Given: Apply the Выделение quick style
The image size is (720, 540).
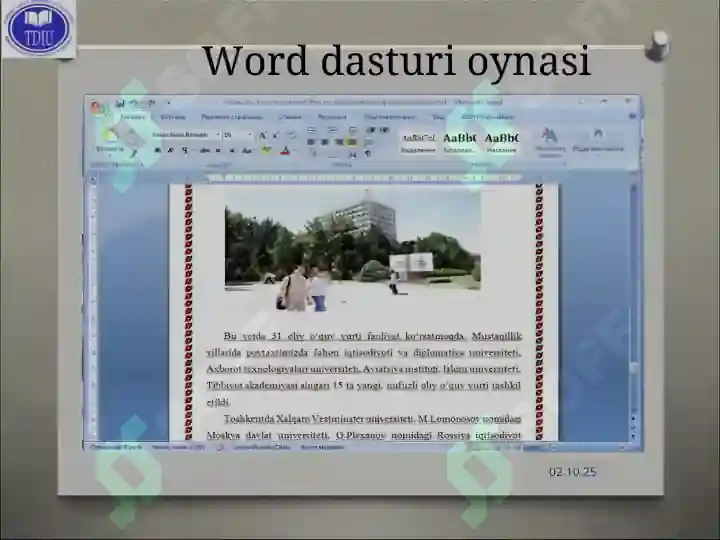Looking at the screenshot, I should click(418, 143).
